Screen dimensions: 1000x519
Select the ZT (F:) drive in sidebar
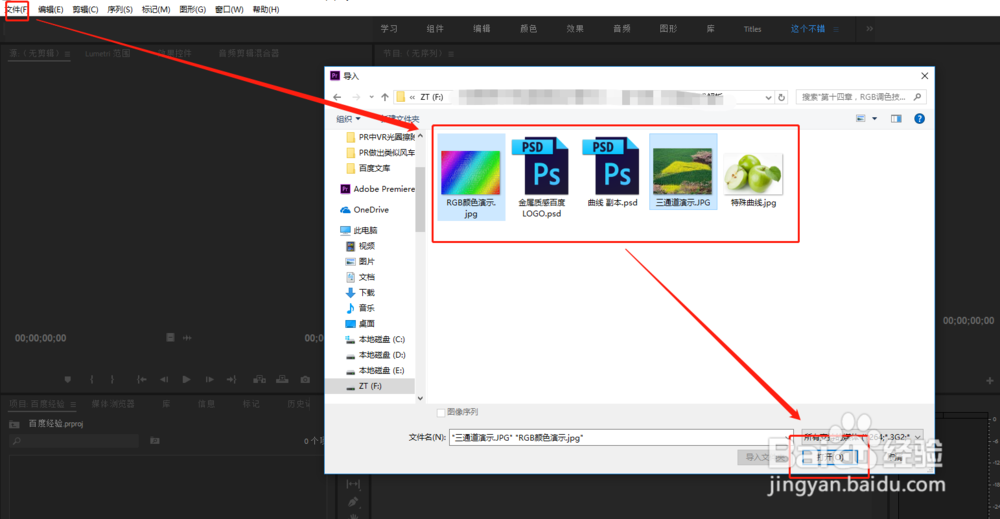tap(370, 386)
